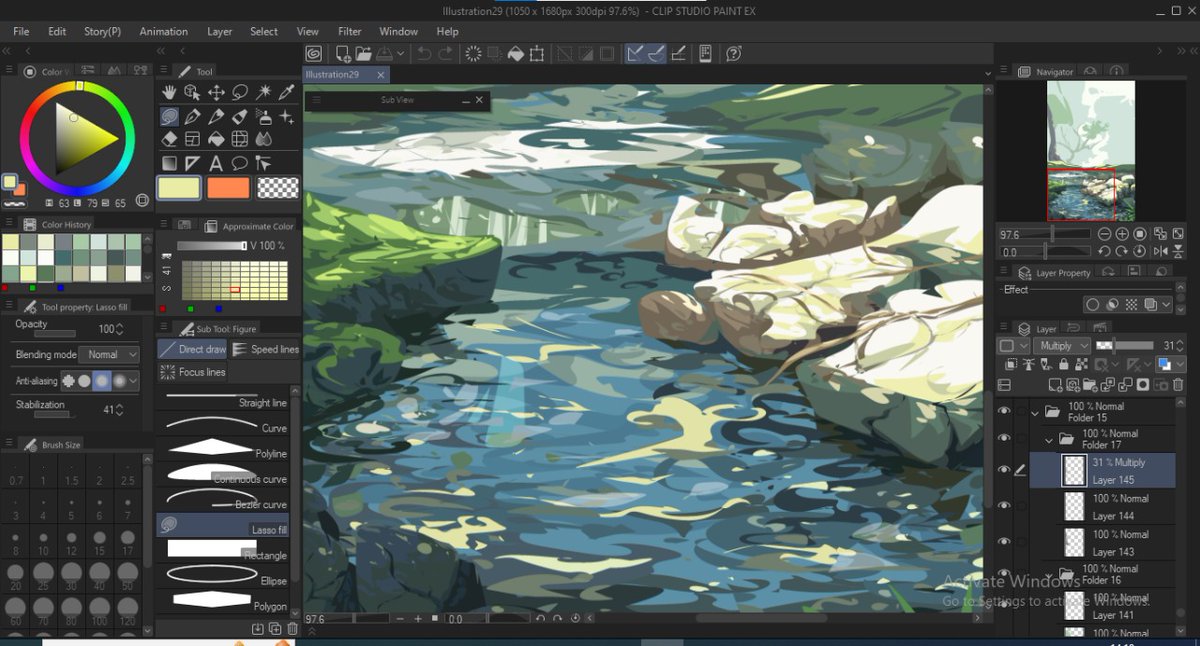Select the Balloon tool
1200x646 pixels.
(x=240, y=163)
